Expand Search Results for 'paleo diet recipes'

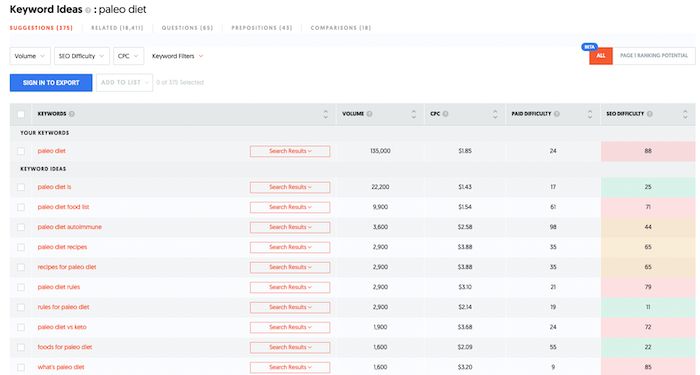[x=290, y=247]
